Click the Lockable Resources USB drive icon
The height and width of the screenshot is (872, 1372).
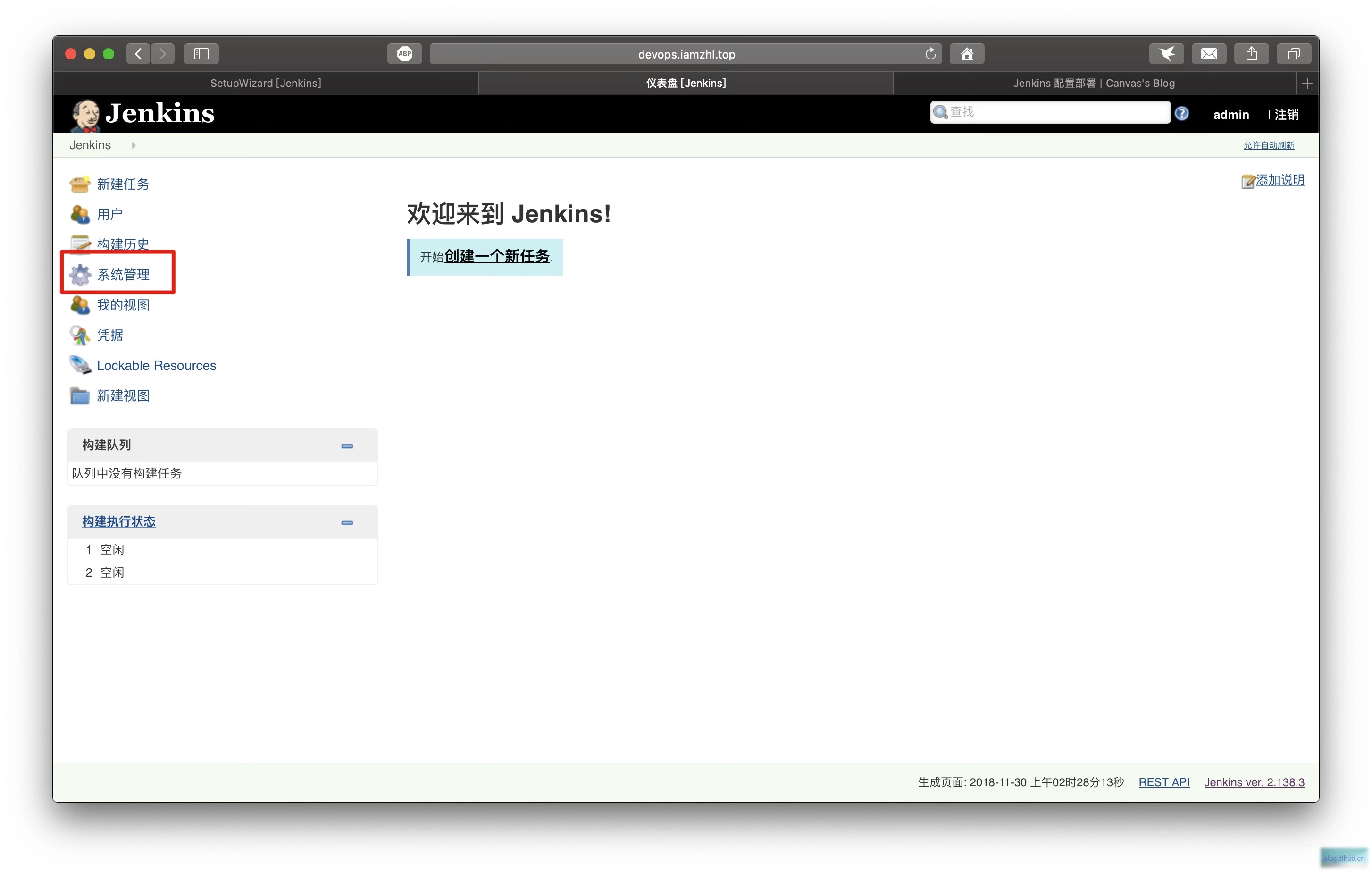(79, 365)
